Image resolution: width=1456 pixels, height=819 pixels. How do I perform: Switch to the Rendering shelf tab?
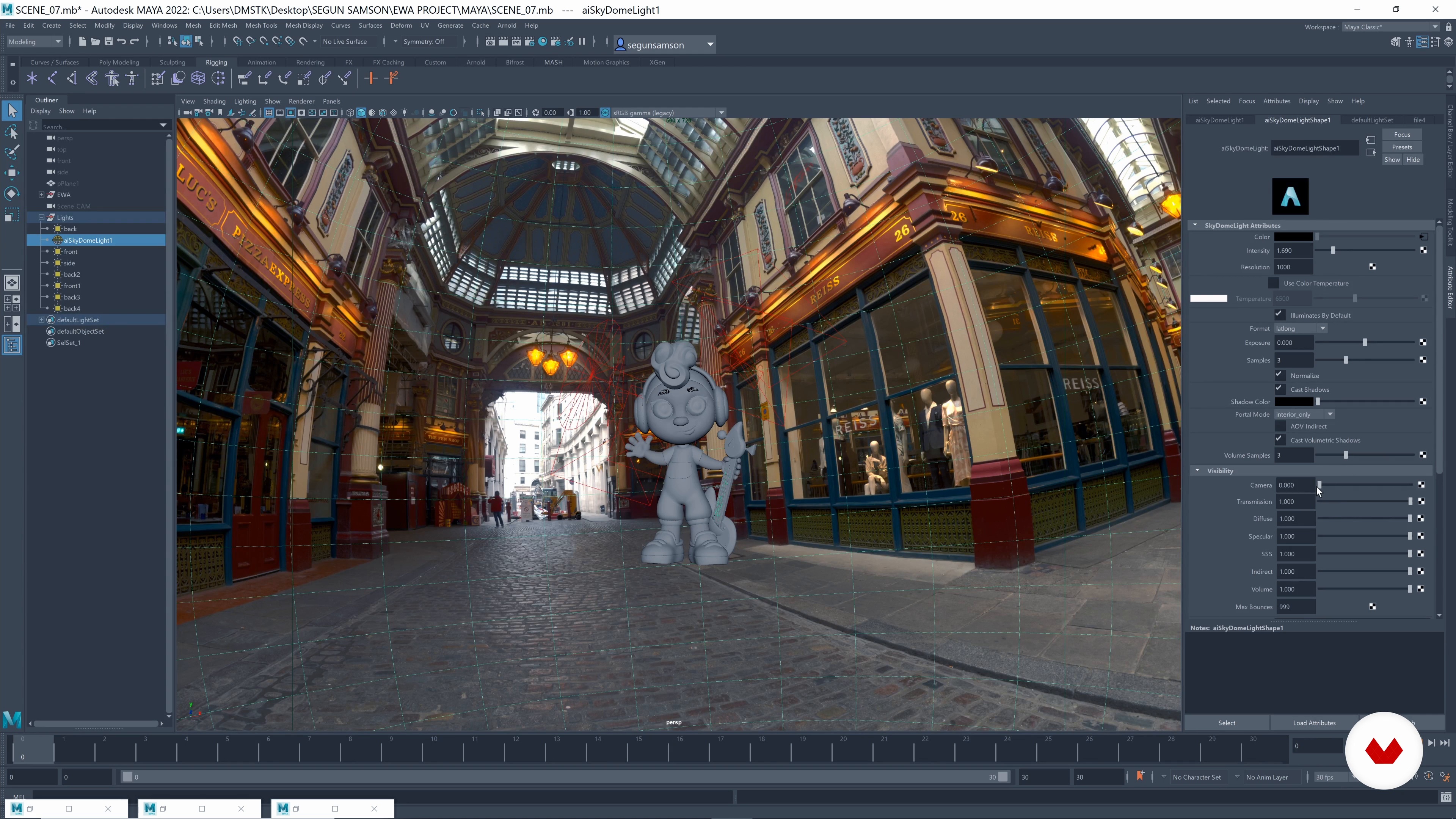[x=310, y=62]
